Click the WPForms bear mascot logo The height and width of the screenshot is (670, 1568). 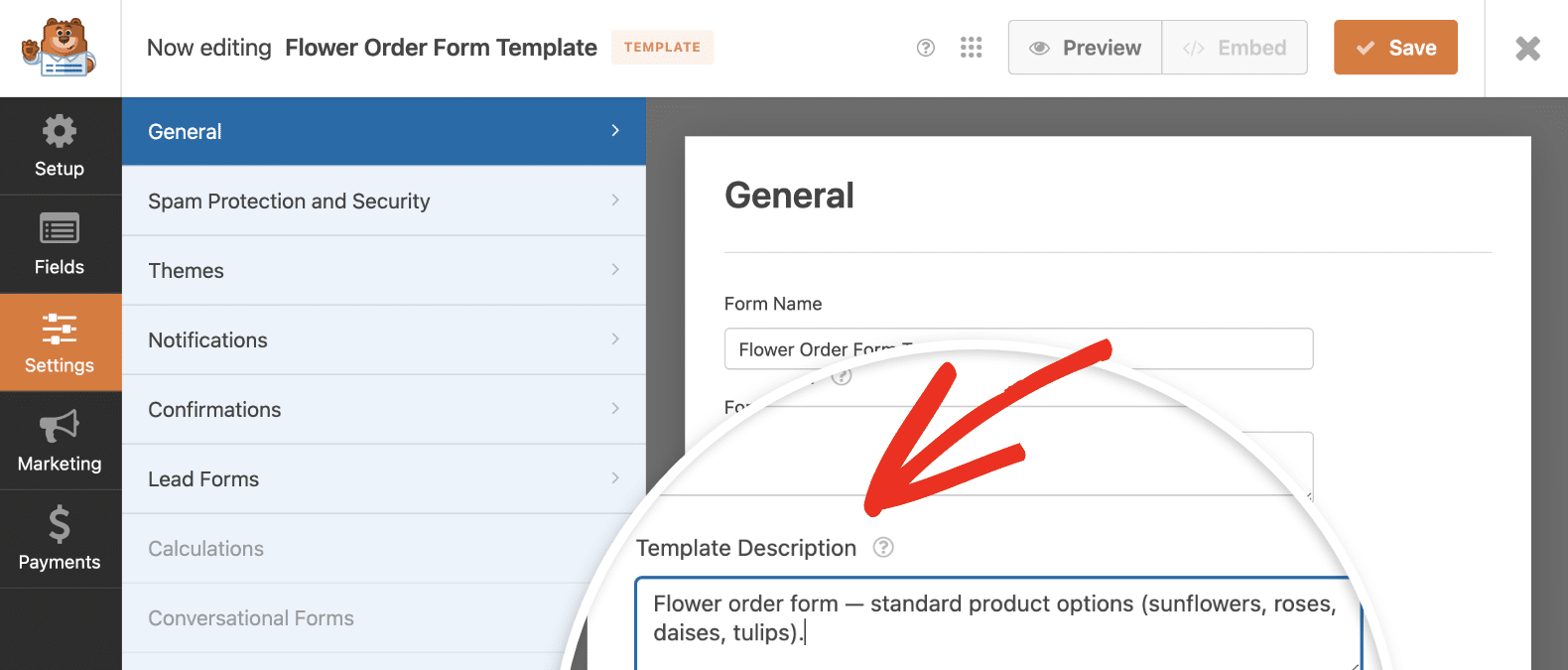60,47
